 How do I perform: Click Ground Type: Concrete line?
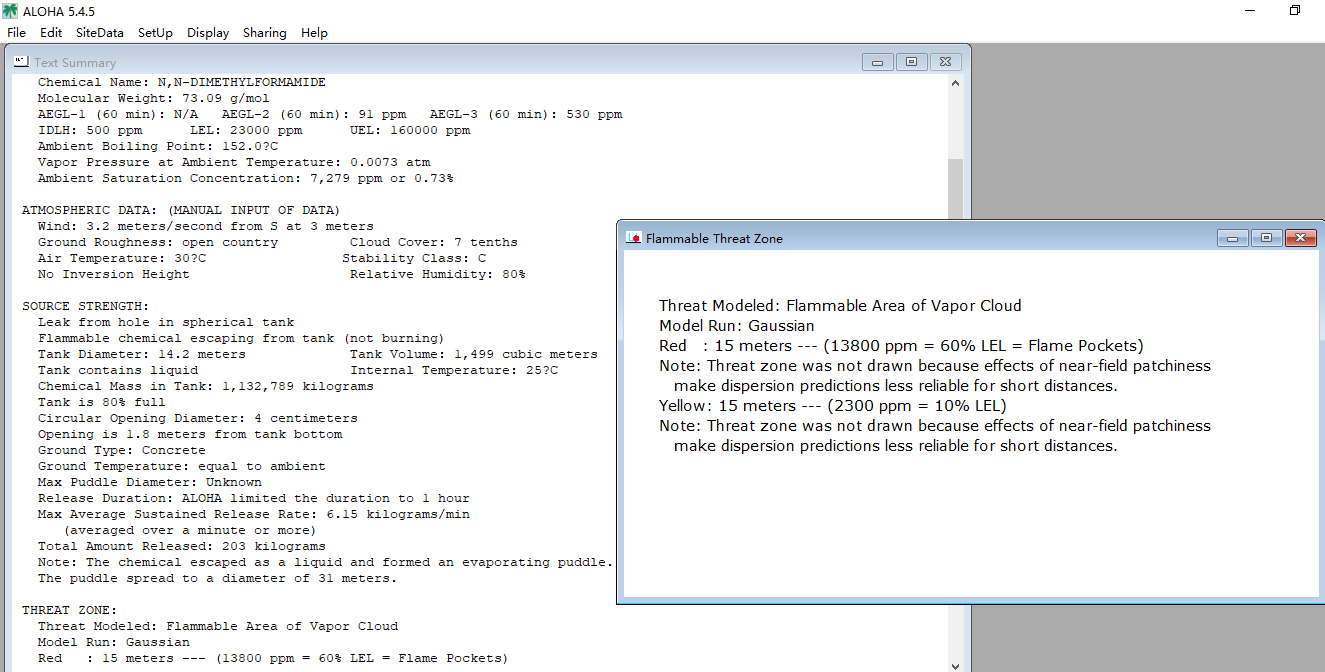click(122, 450)
